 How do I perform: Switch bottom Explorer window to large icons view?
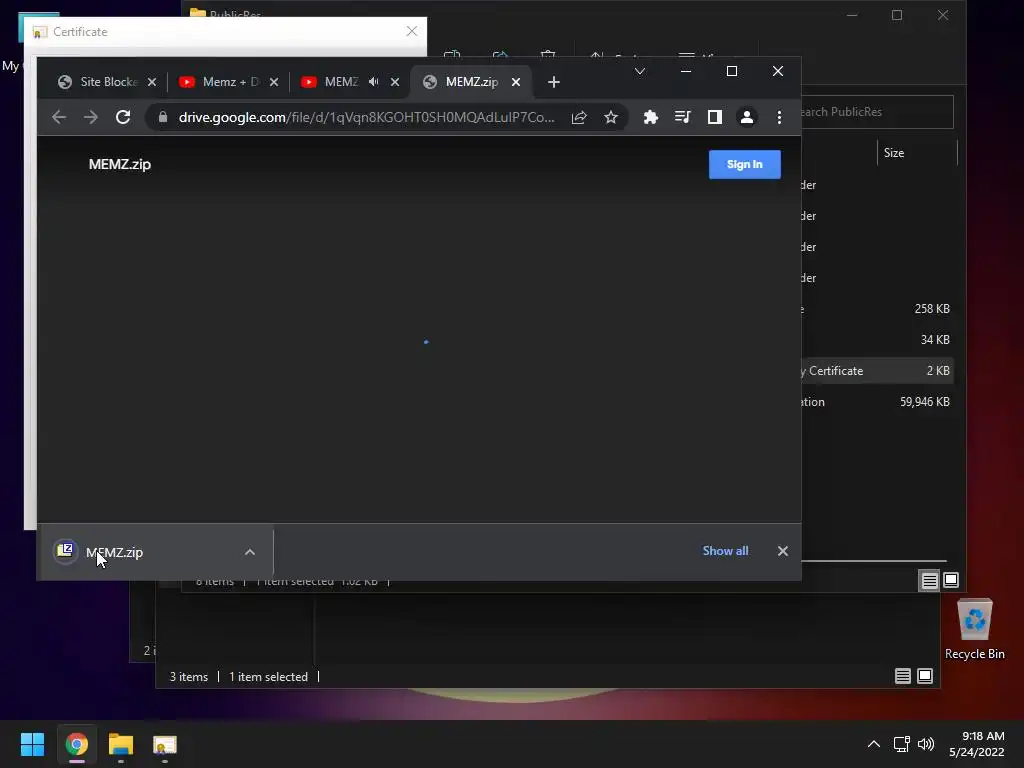point(925,676)
